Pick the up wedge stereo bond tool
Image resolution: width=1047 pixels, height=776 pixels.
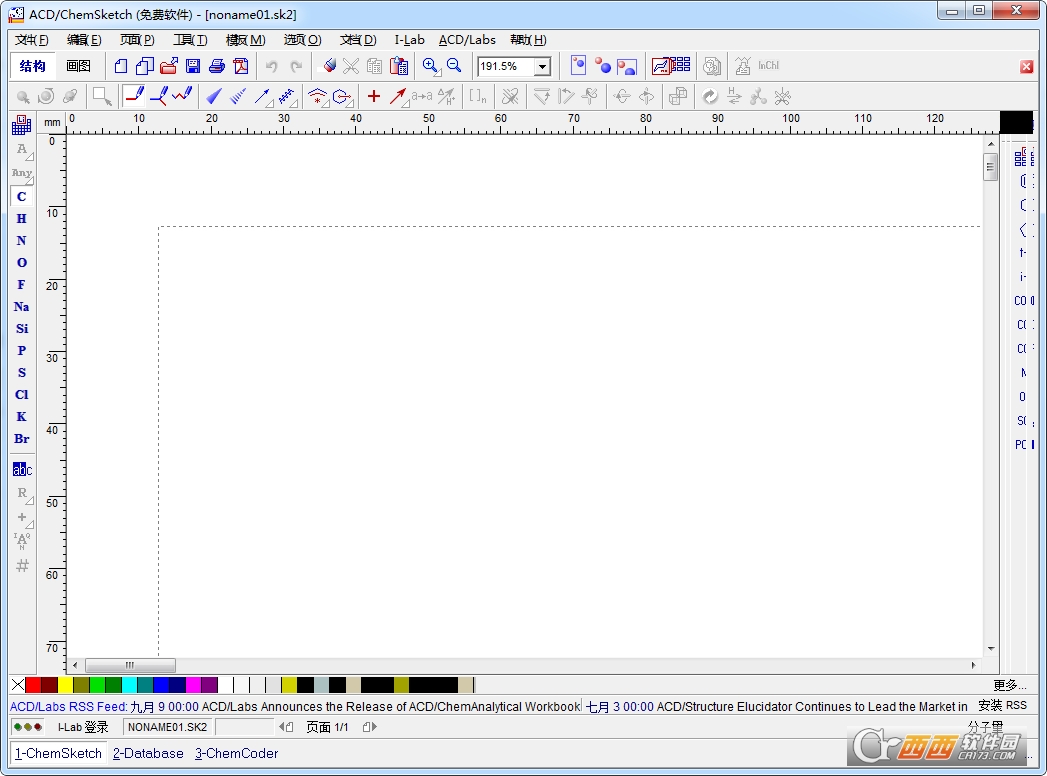213,96
